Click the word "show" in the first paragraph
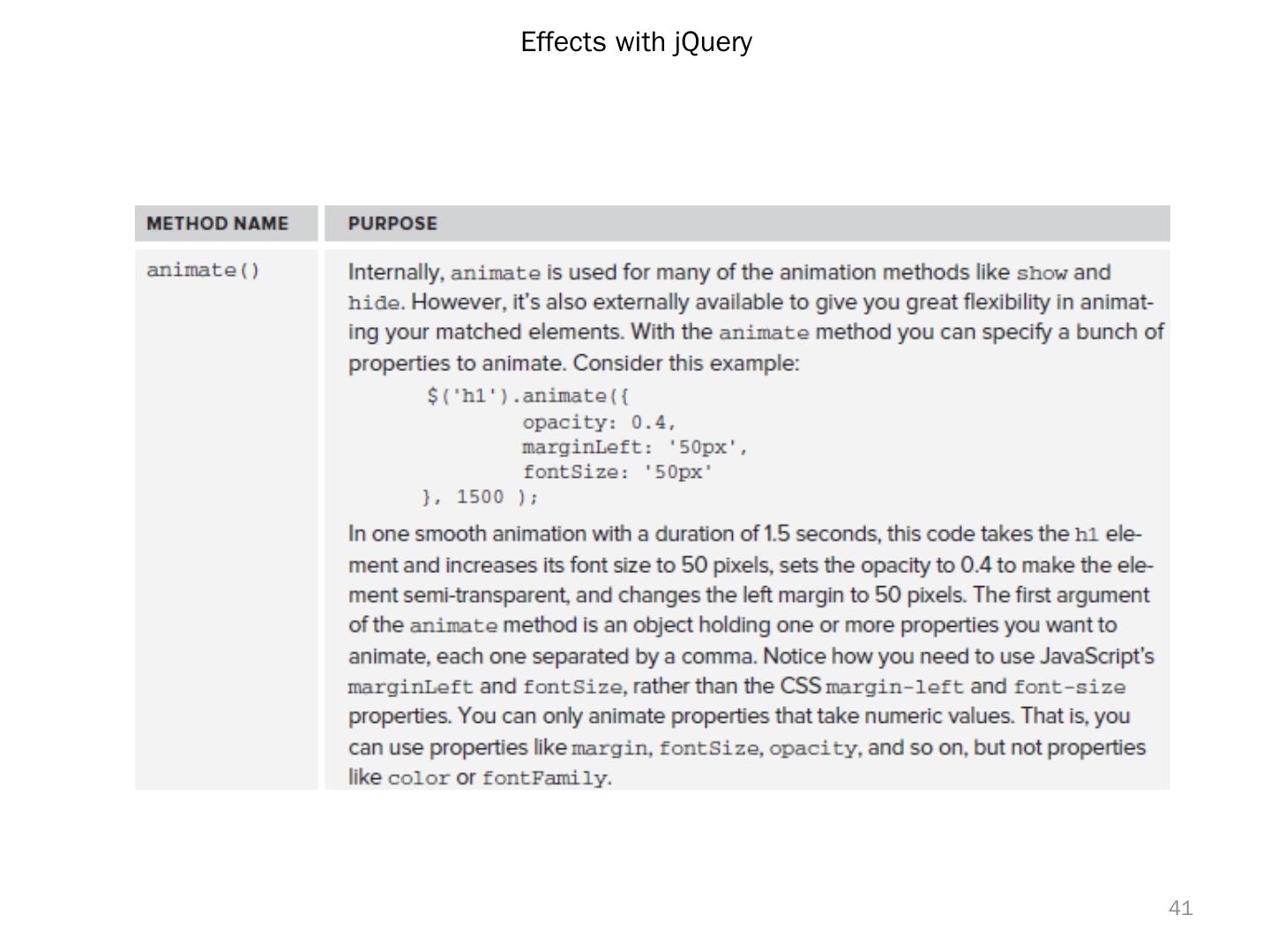The image size is (1270, 952). 1041,273
